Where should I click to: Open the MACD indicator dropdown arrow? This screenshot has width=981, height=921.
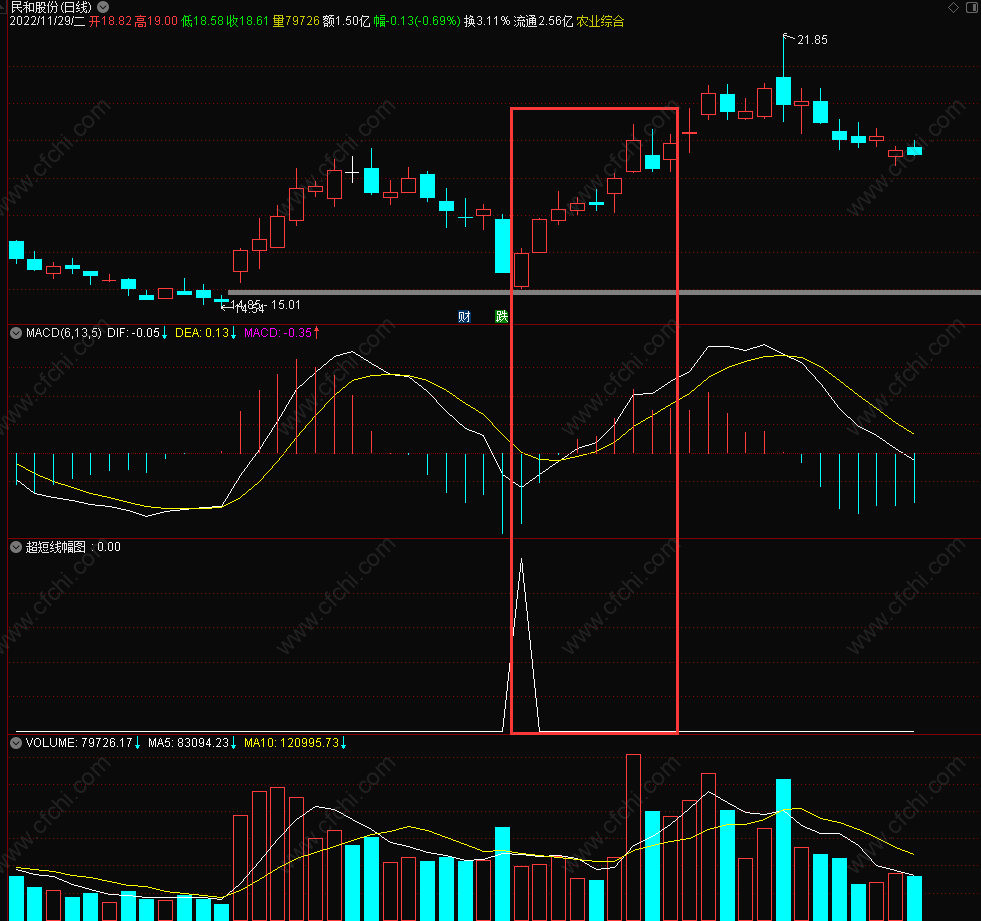(16, 333)
